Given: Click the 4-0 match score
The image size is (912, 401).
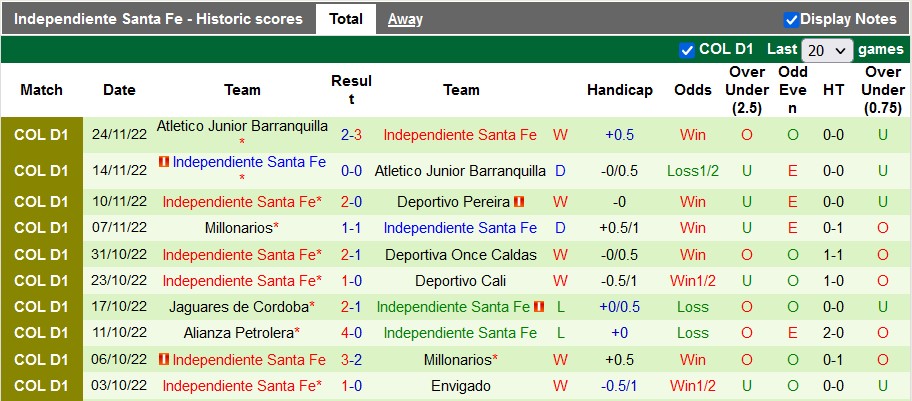Looking at the screenshot, I should (x=351, y=333).
